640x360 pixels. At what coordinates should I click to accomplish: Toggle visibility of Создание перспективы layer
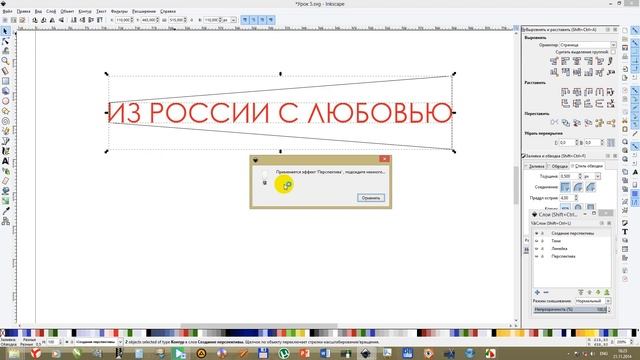pyautogui.click(x=536, y=233)
